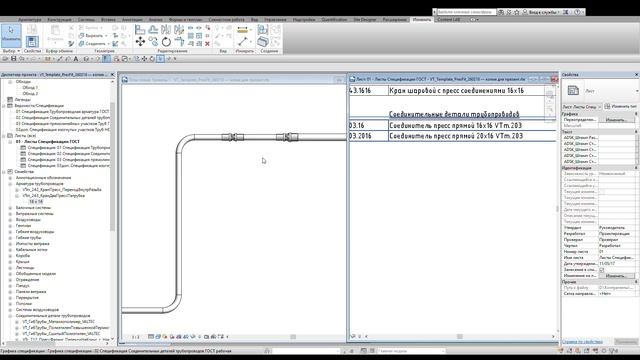Image resolution: width=640 pixels, height=360 pixels.
Task: Click the sheet type thumbnail in Properties panel
Action: 573,91
